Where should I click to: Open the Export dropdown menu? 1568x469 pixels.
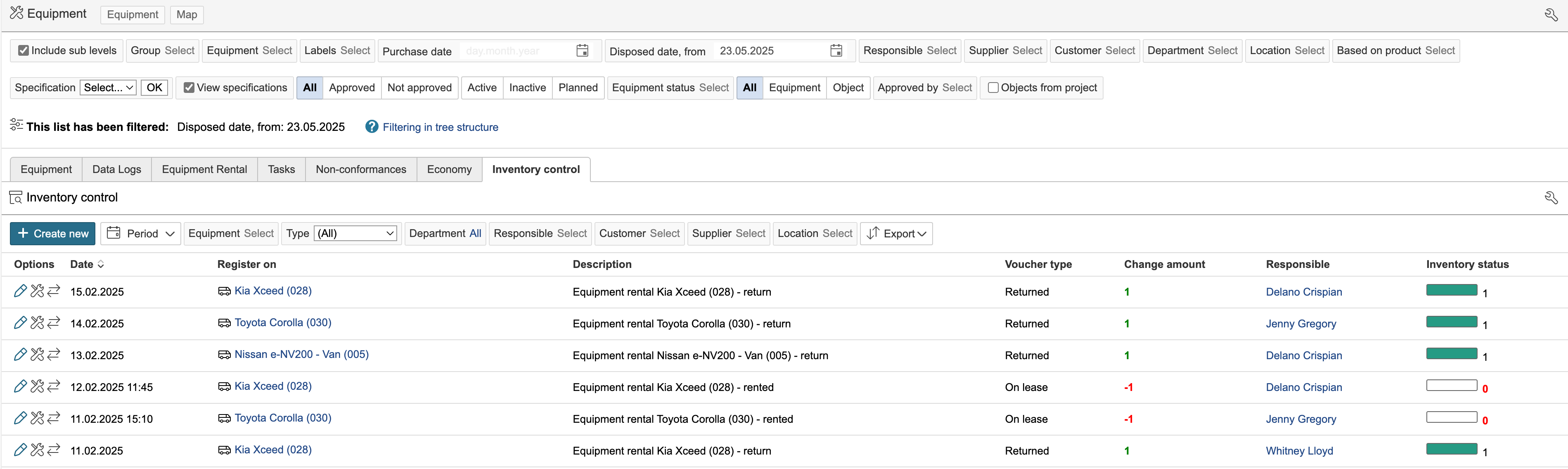pos(897,233)
